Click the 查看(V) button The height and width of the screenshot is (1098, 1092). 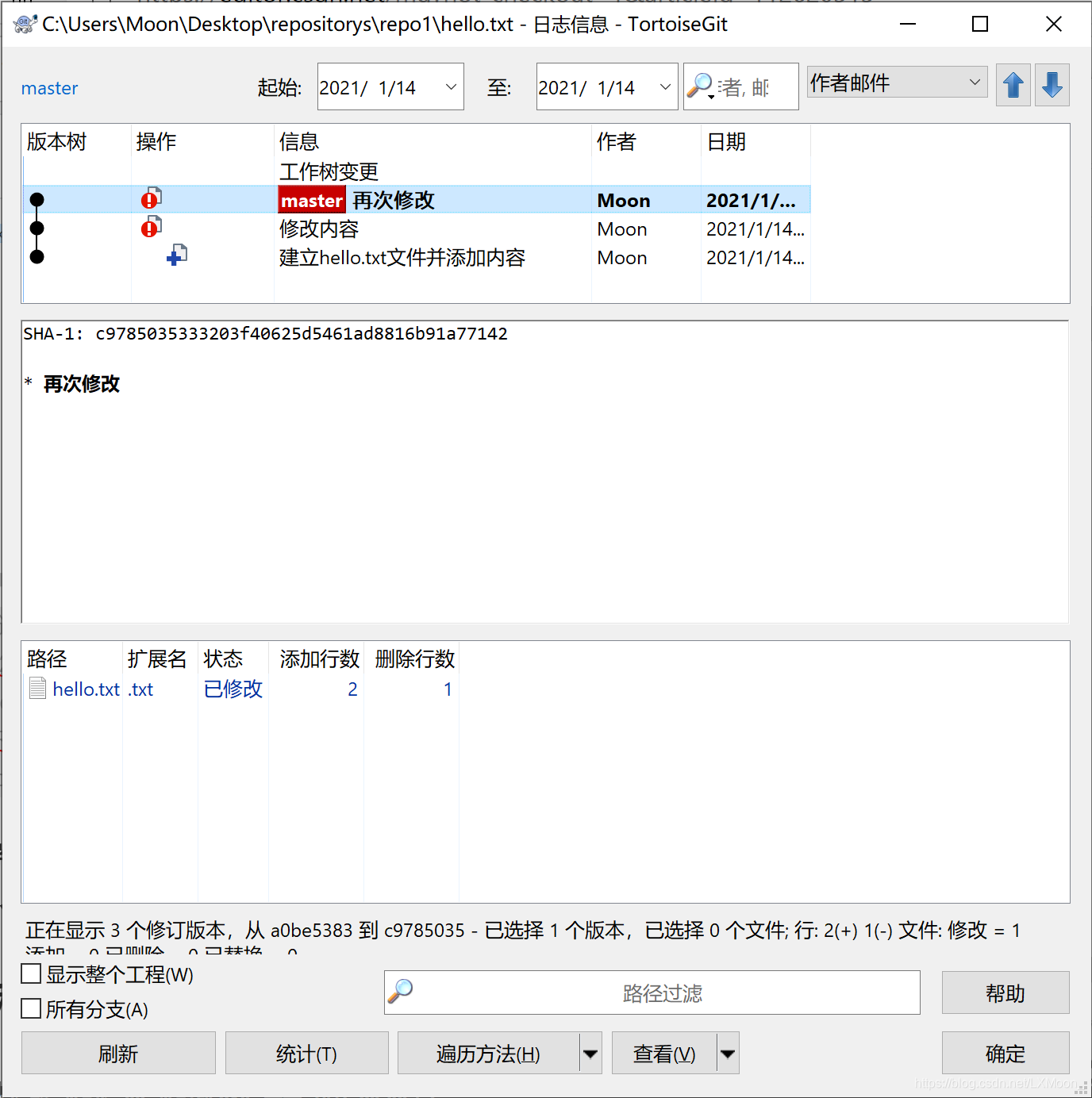pyautogui.click(x=664, y=1053)
